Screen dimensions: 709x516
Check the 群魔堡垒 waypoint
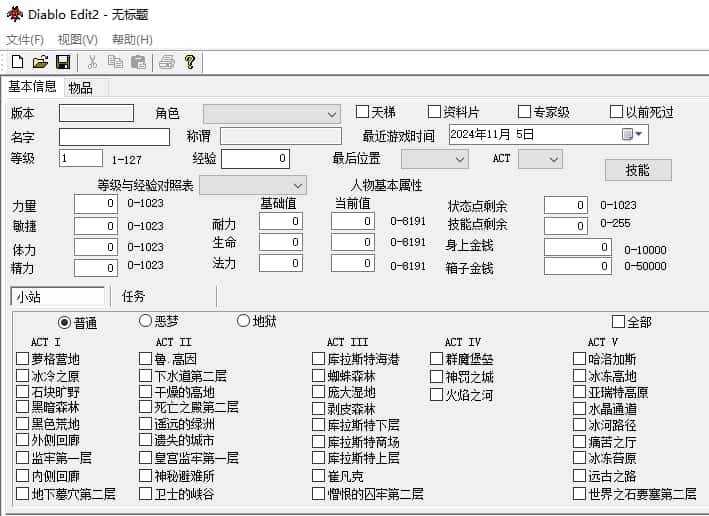[462, 359]
